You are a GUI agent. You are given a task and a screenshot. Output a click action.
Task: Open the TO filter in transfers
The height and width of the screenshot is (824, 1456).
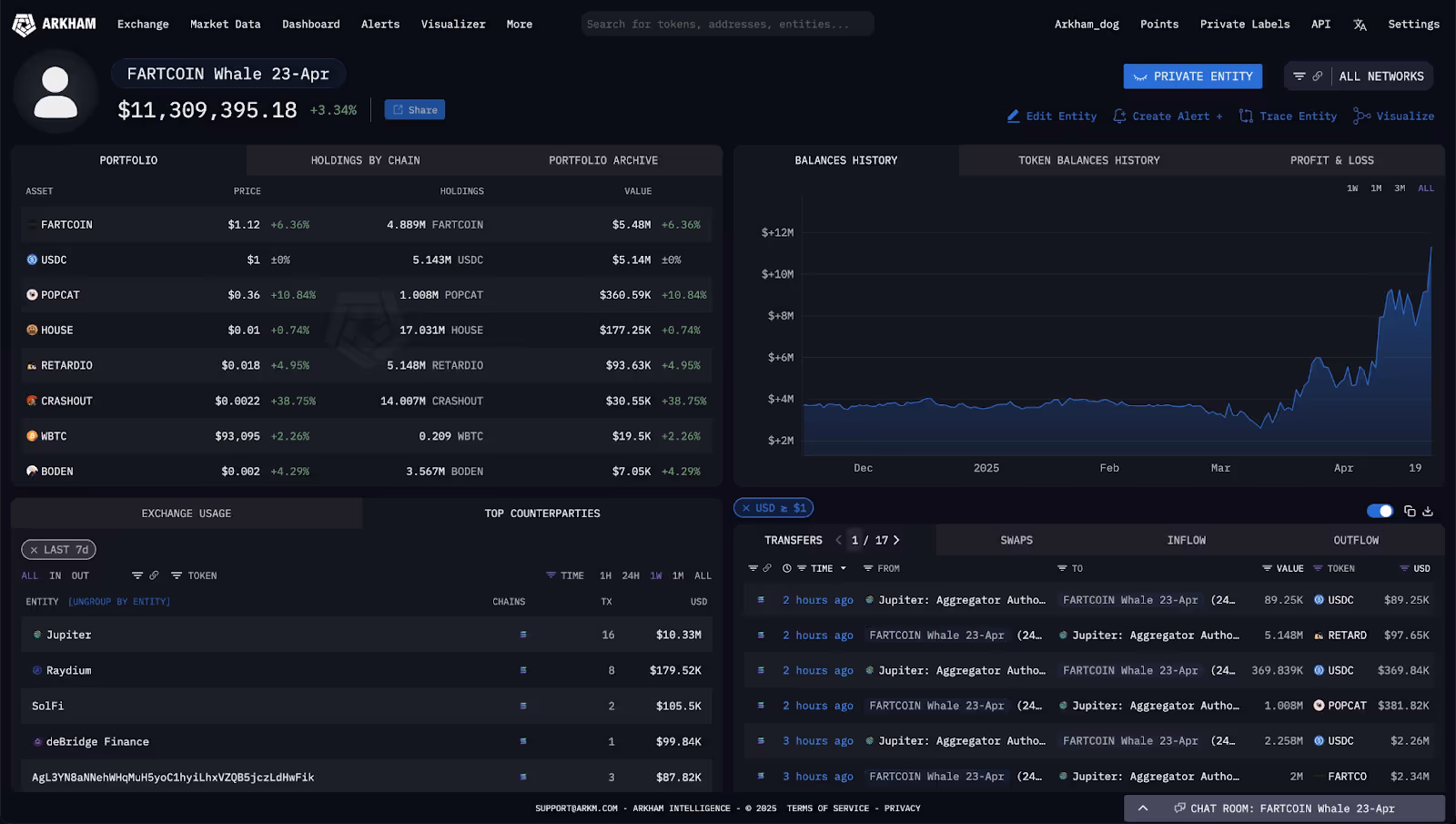pos(1070,568)
